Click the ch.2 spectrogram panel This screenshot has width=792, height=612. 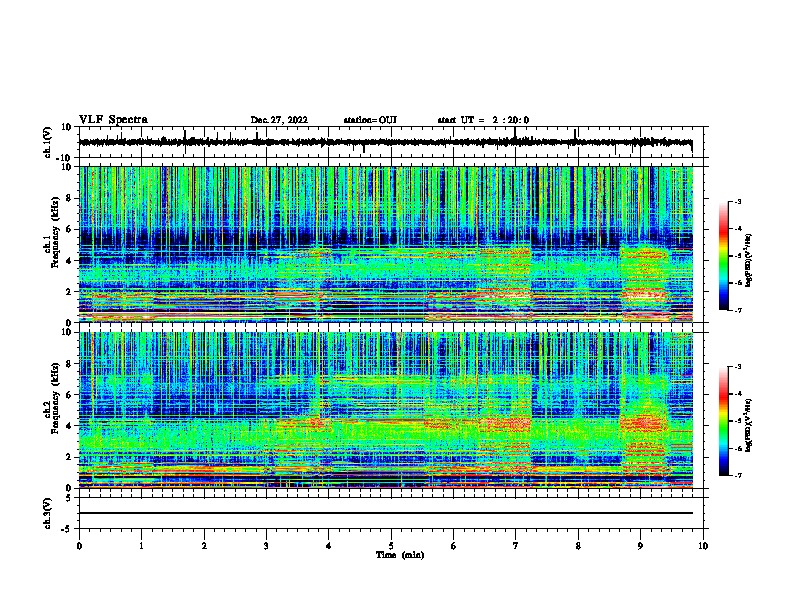386,410
